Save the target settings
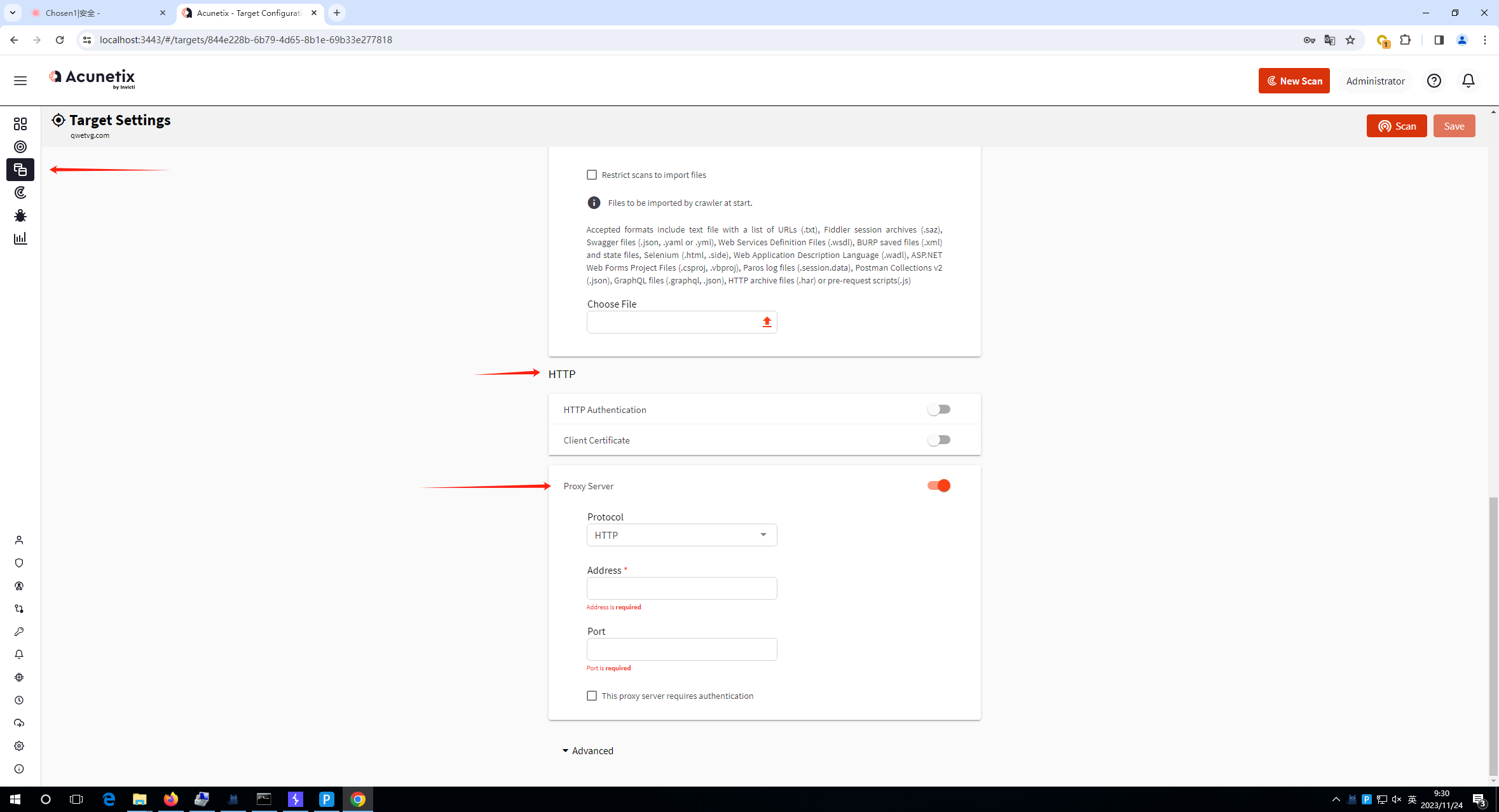The image size is (1499, 812). [1454, 126]
